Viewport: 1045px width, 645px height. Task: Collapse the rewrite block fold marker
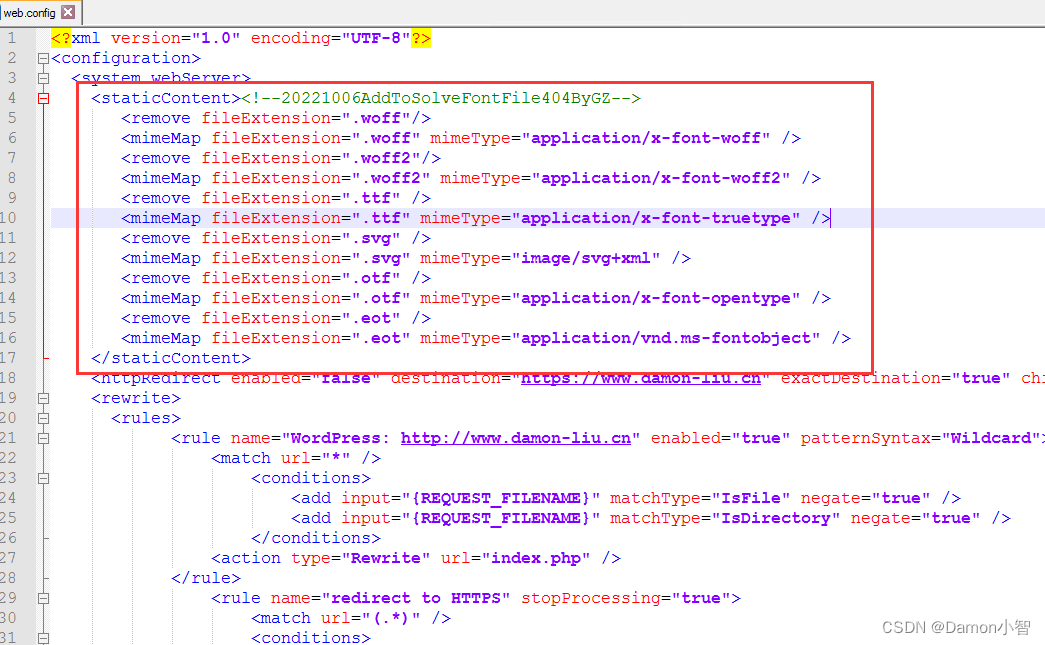coord(43,398)
